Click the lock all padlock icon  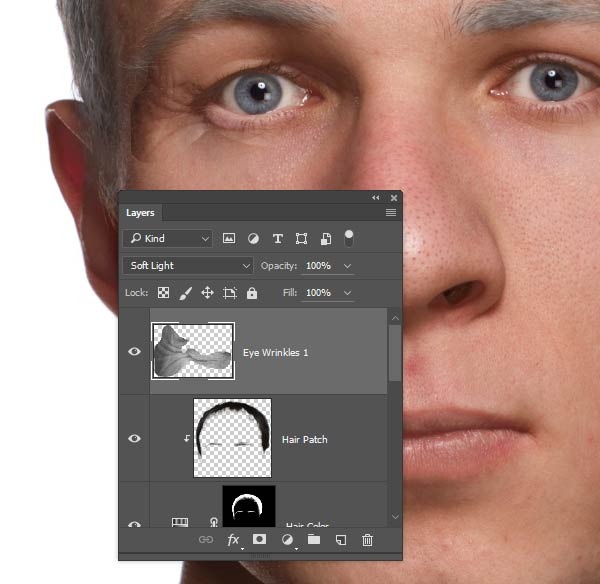251,293
